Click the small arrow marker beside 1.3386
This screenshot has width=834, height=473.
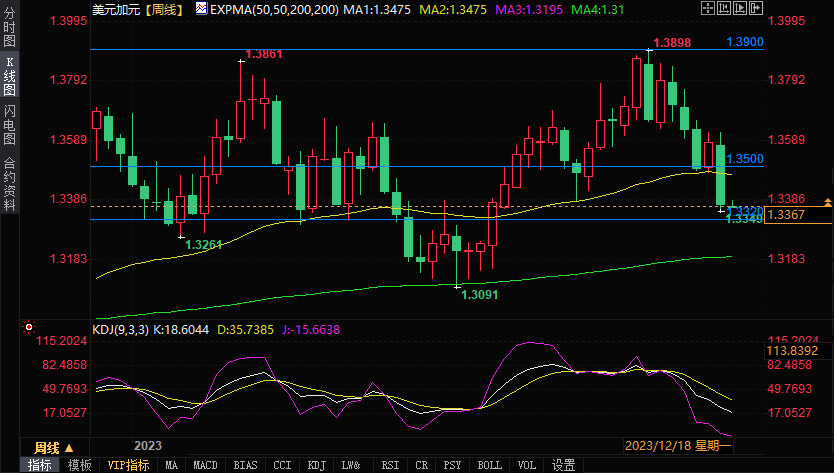[827, 203]
